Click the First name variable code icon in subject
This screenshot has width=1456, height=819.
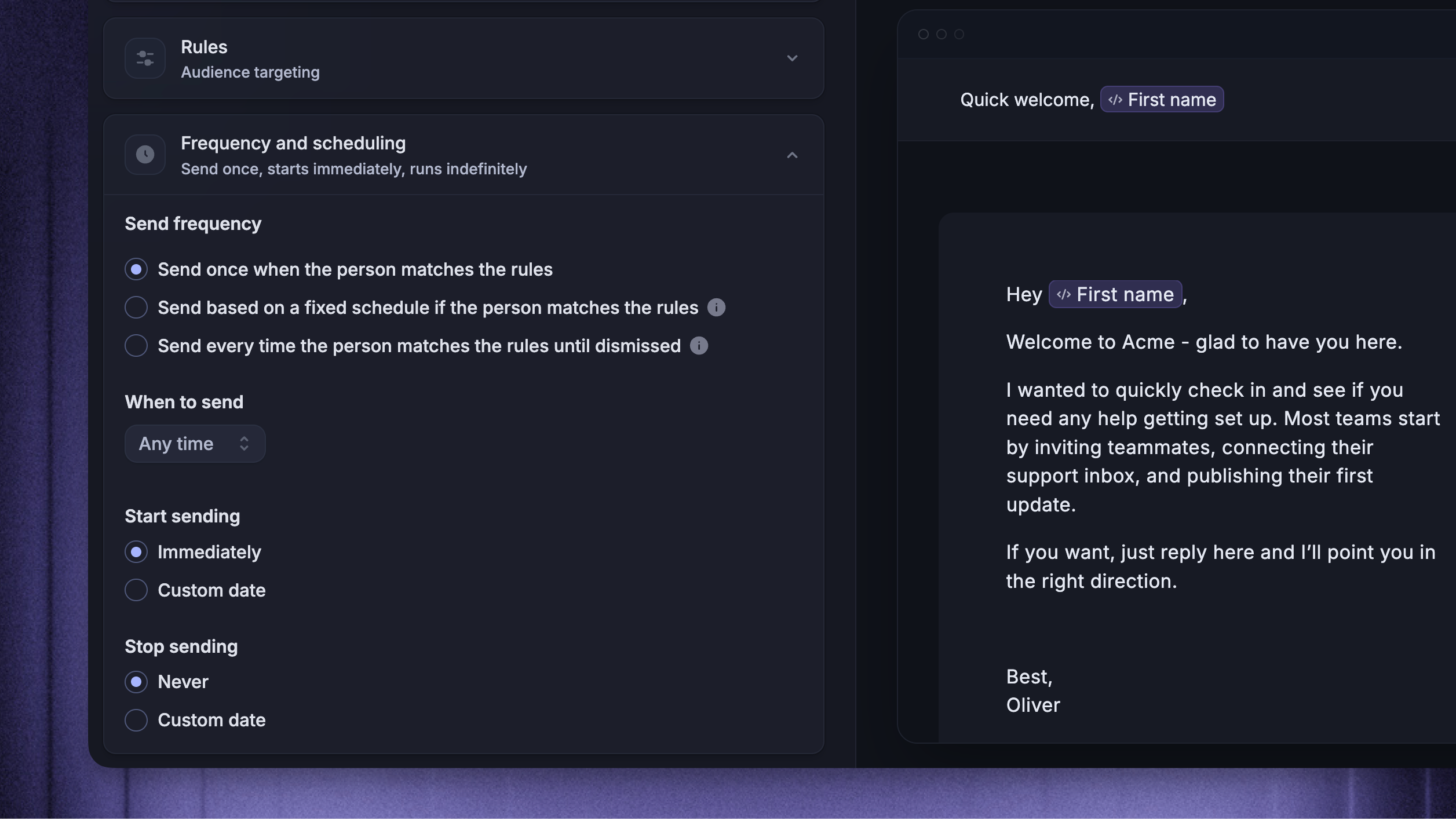click(x=1115, y=100)
